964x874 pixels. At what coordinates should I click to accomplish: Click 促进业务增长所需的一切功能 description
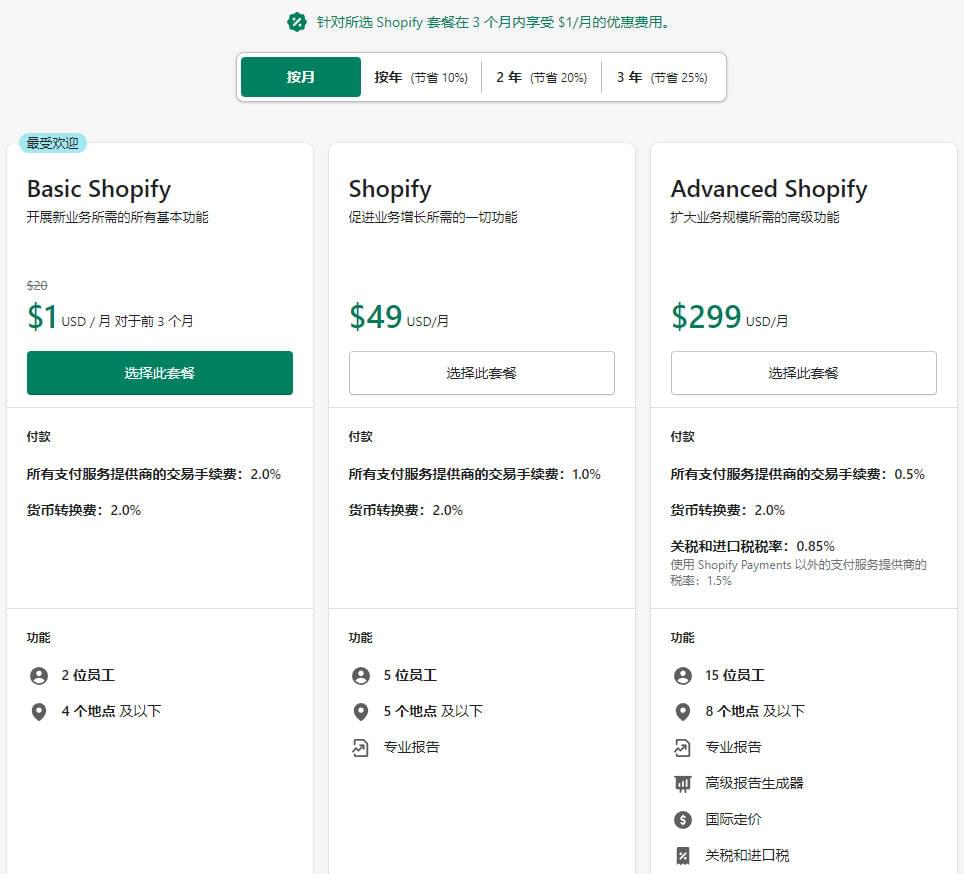tap(433, 218)
